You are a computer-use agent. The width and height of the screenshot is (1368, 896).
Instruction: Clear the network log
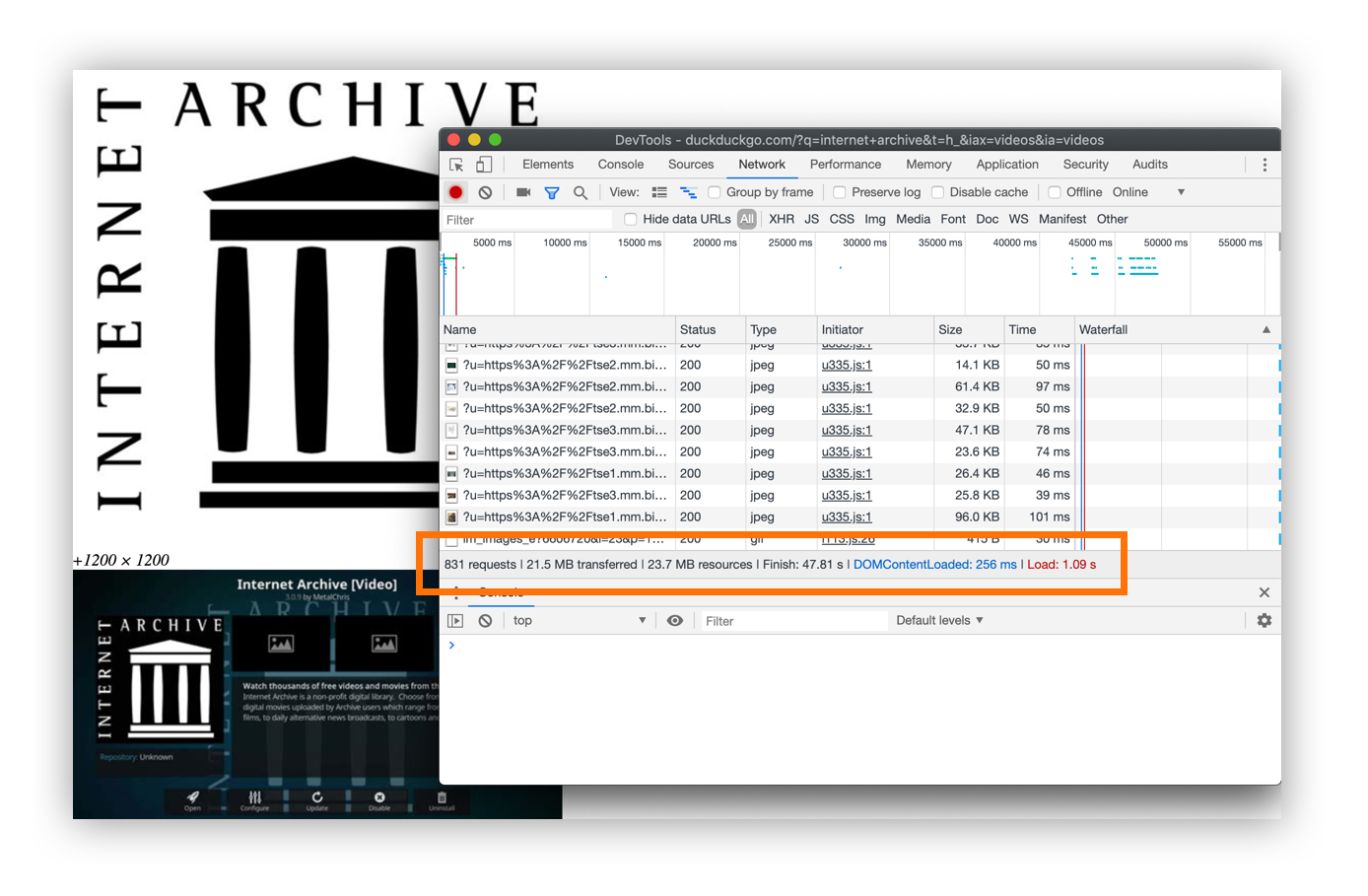[485, 192]
